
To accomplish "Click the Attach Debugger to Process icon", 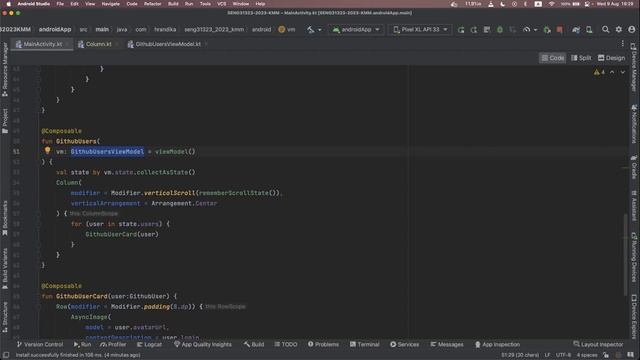I will (x=547, y=29).
